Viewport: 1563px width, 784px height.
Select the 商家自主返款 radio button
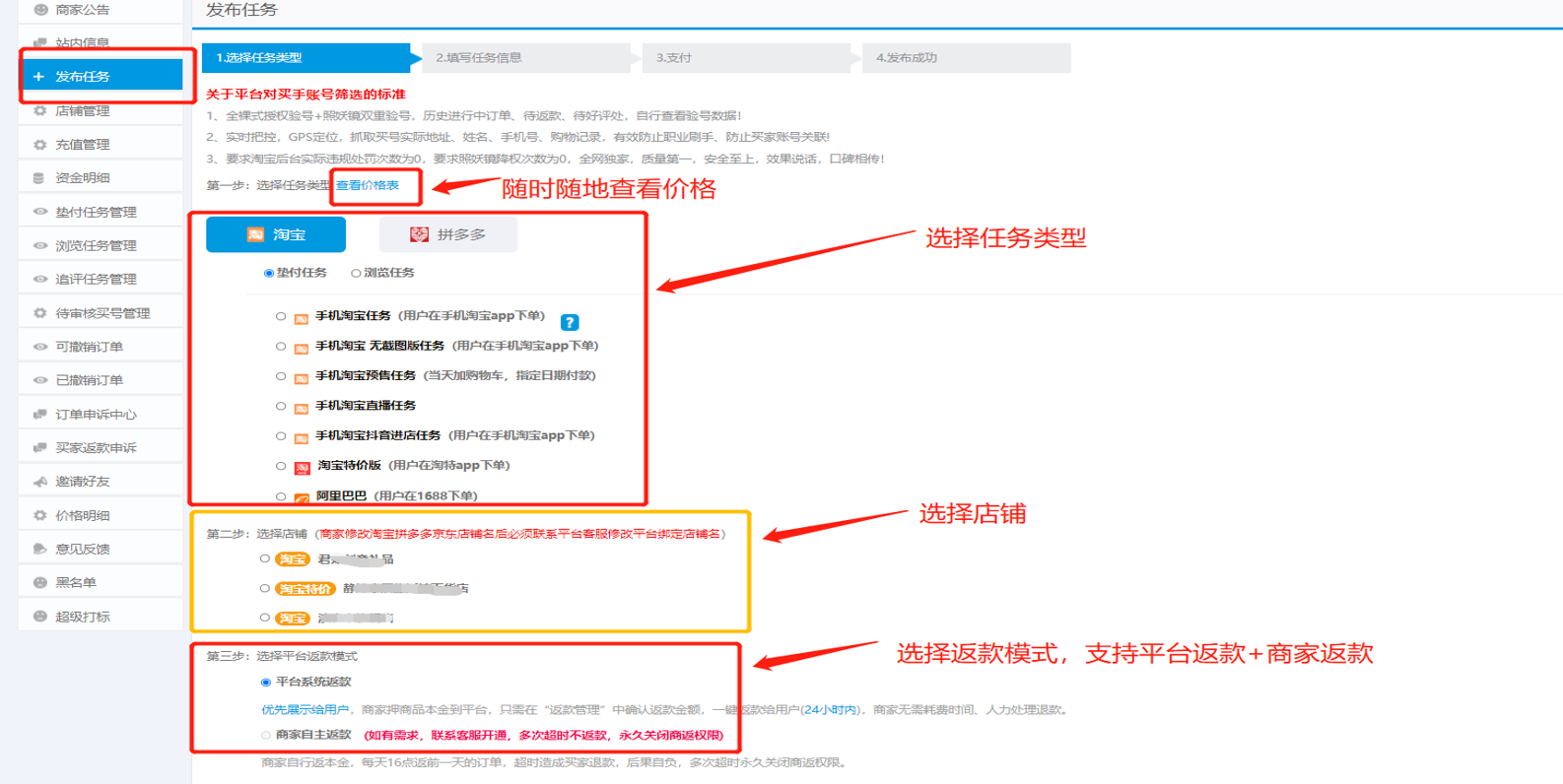tap(266, 736)
